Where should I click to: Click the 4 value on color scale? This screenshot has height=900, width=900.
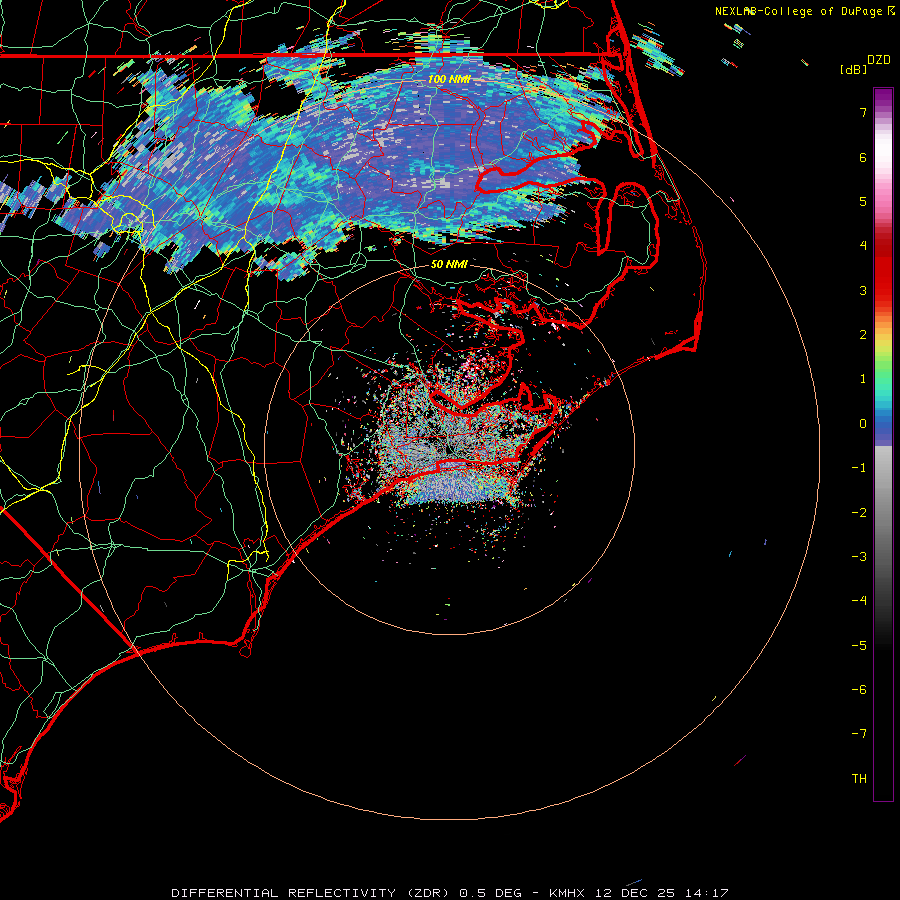coord(863,246)
